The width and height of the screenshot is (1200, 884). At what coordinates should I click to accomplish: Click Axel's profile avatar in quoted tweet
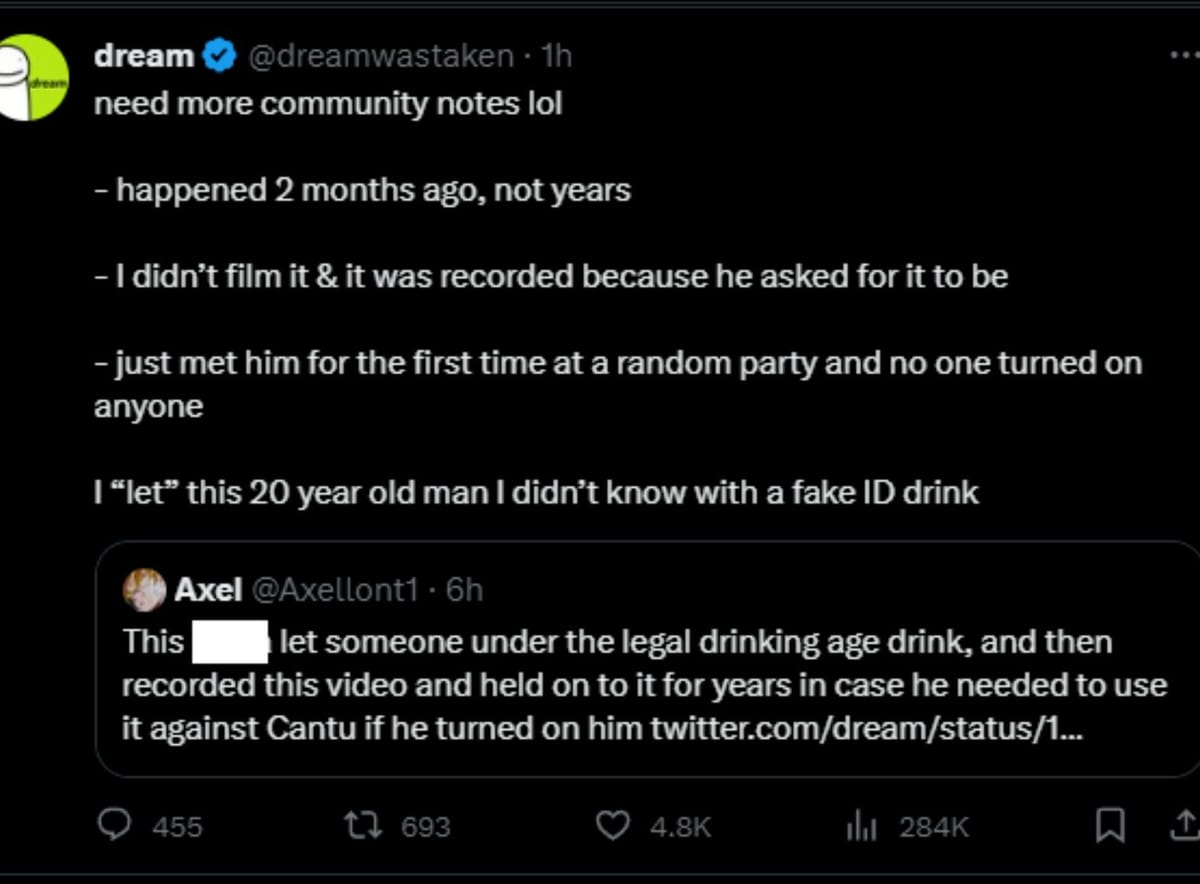(144, 590)
